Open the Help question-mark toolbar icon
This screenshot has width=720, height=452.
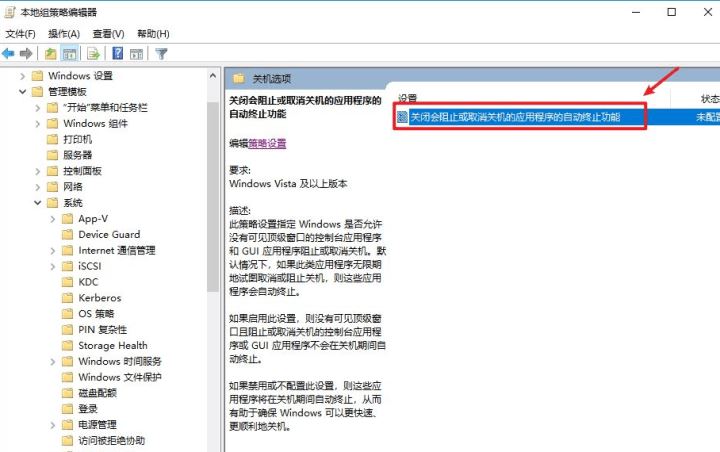(x=118, y=53)
